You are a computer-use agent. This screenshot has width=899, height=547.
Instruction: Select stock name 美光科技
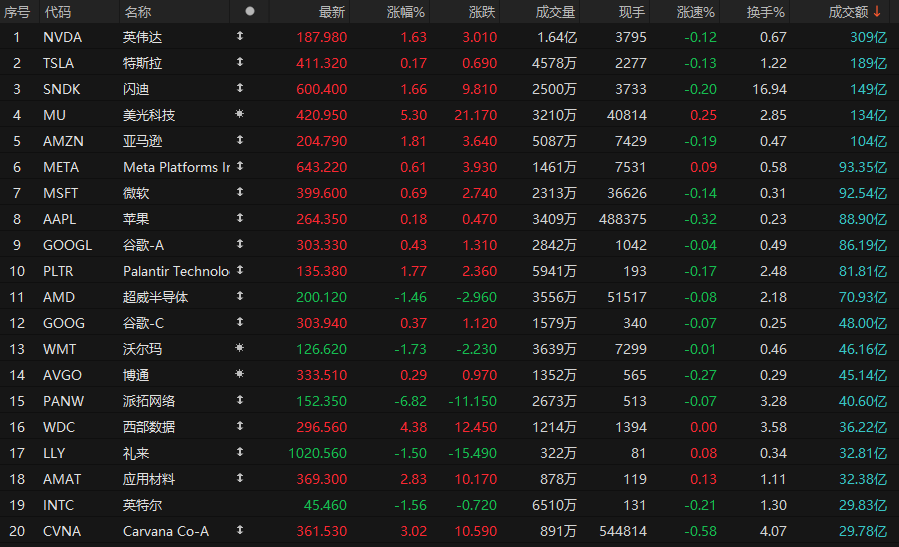(149, 115)
